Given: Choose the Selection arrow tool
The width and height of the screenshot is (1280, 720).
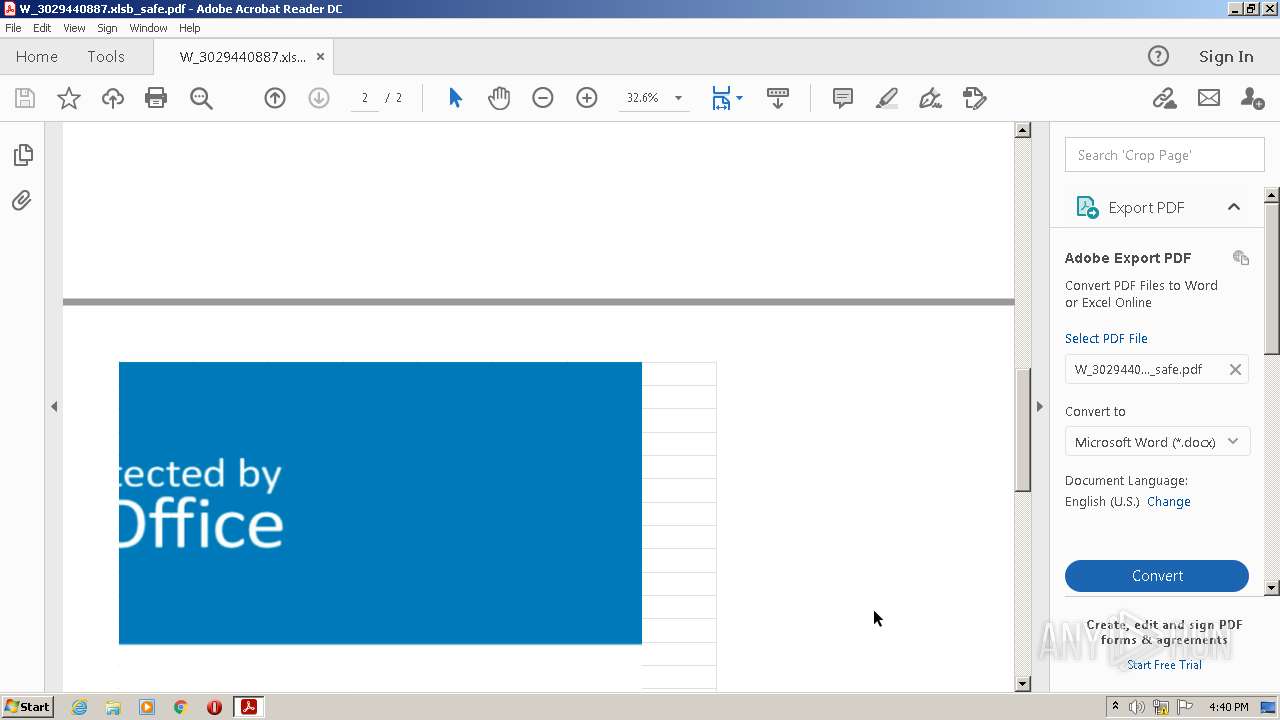Looking at the screenshot, I should pyautogui.click(x=456, y=98).
